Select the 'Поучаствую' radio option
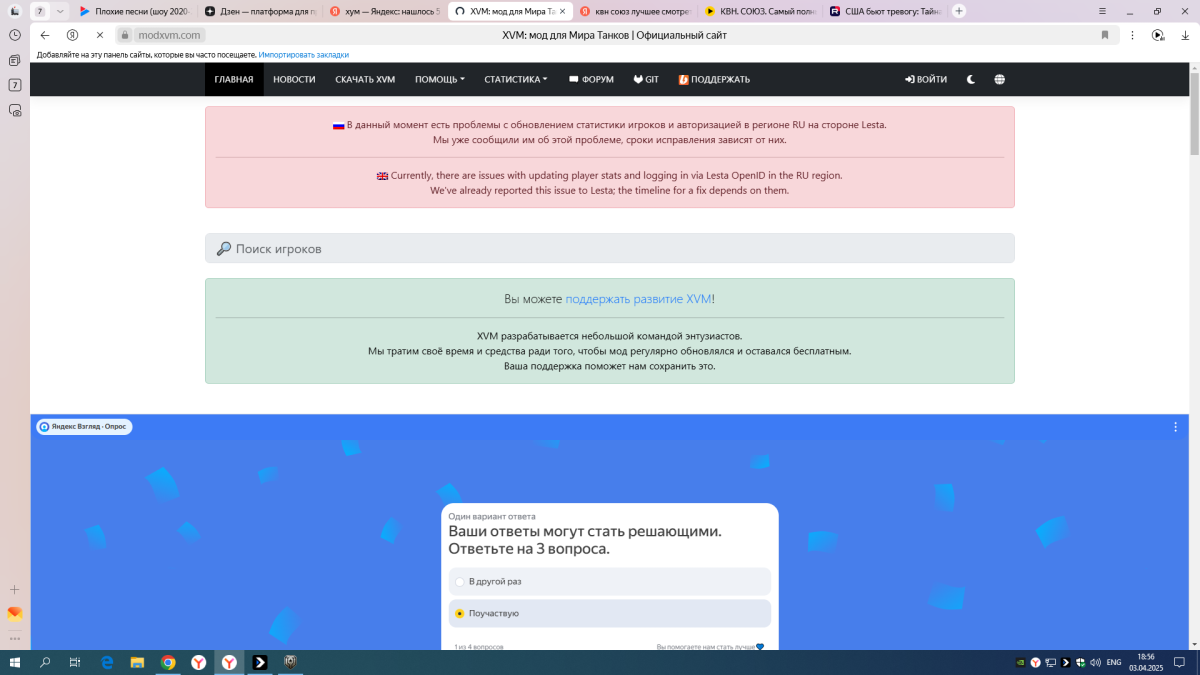 [x=610, y=613]
